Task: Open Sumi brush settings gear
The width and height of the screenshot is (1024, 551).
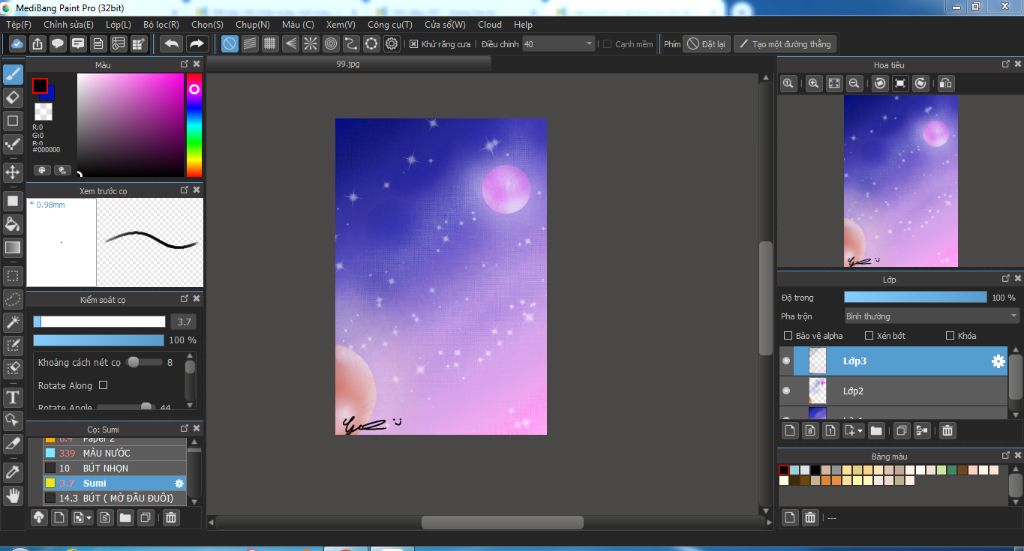Action: pyautogui.click(x=179, y=483)
